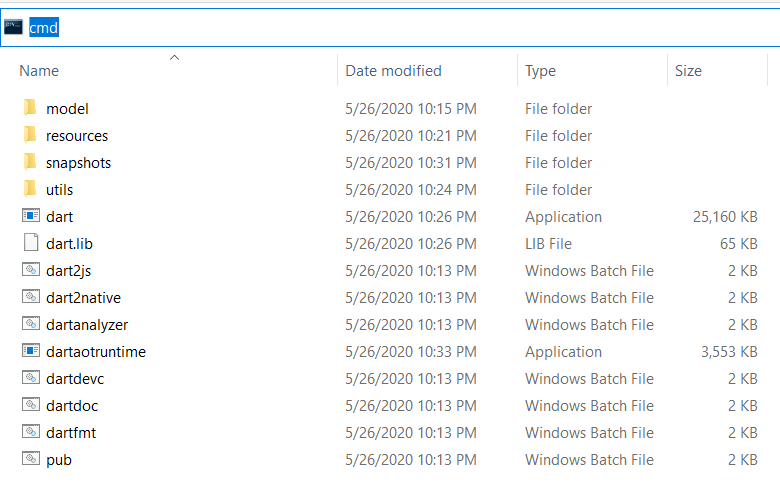Select the dart.lib file icon

pos(30,244)
